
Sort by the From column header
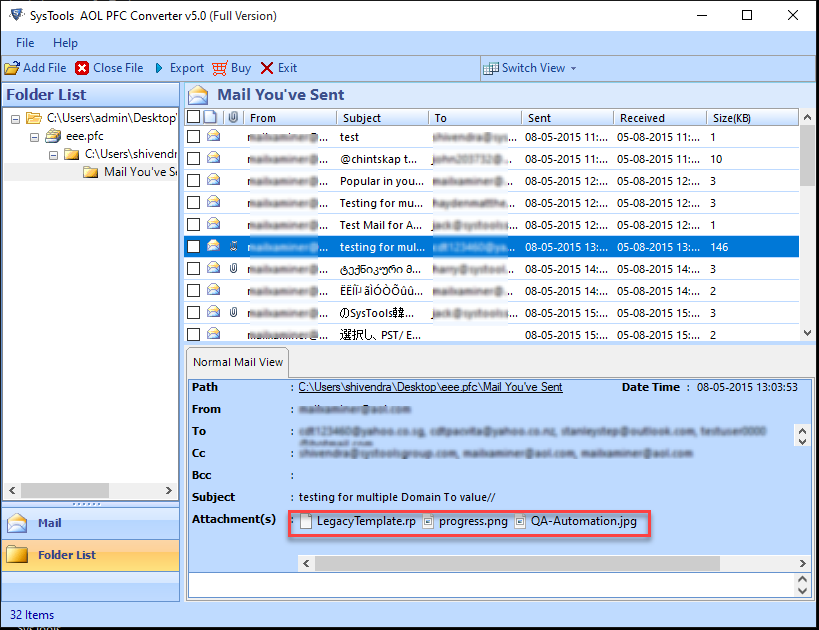290,118
